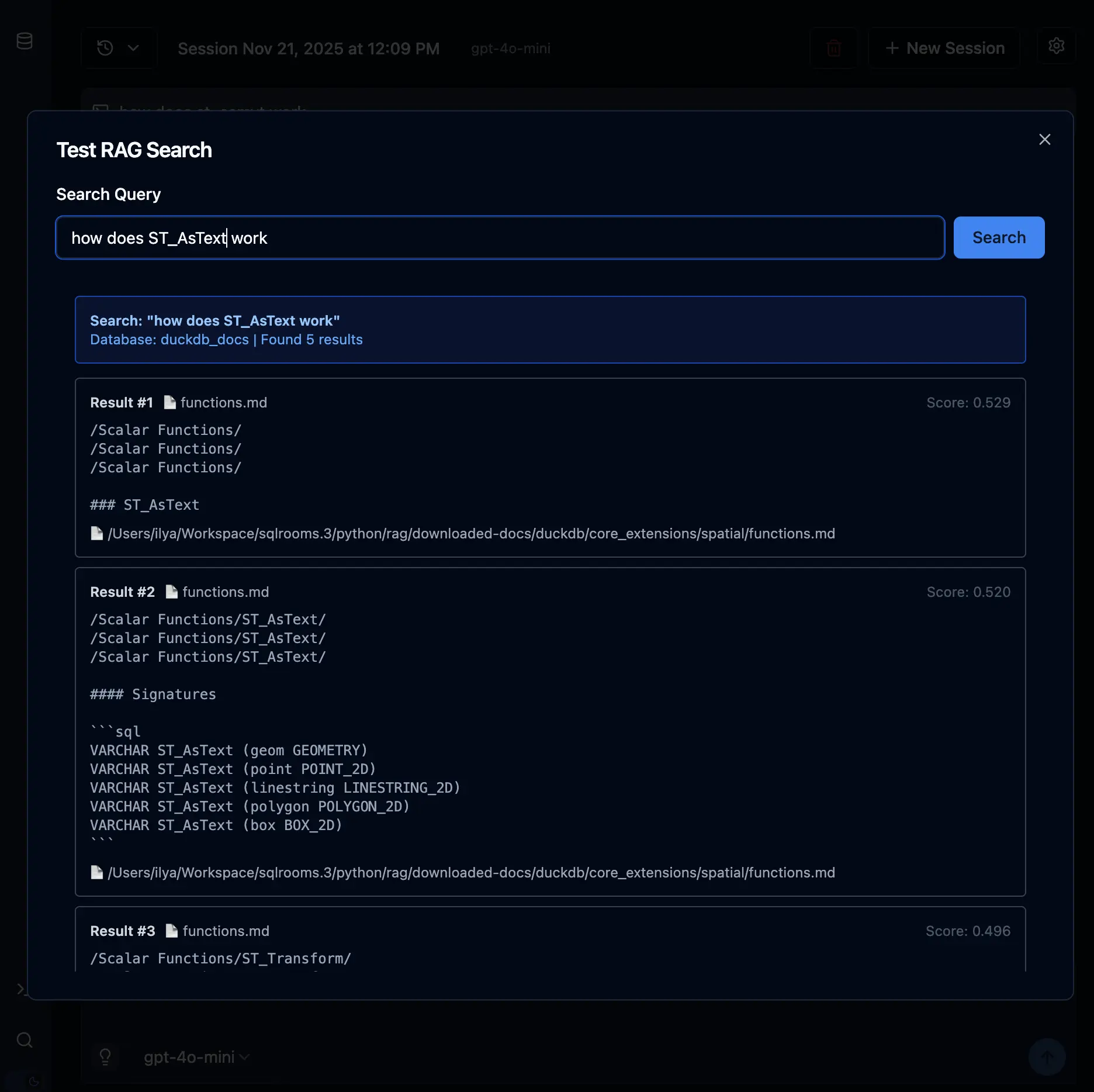Image resolution: width=1094 pixels, height=1092 pixels.
Task: Click the search magnifier icon in the left sidebar
Action: pyautogui.click(x=25, y=1040)
